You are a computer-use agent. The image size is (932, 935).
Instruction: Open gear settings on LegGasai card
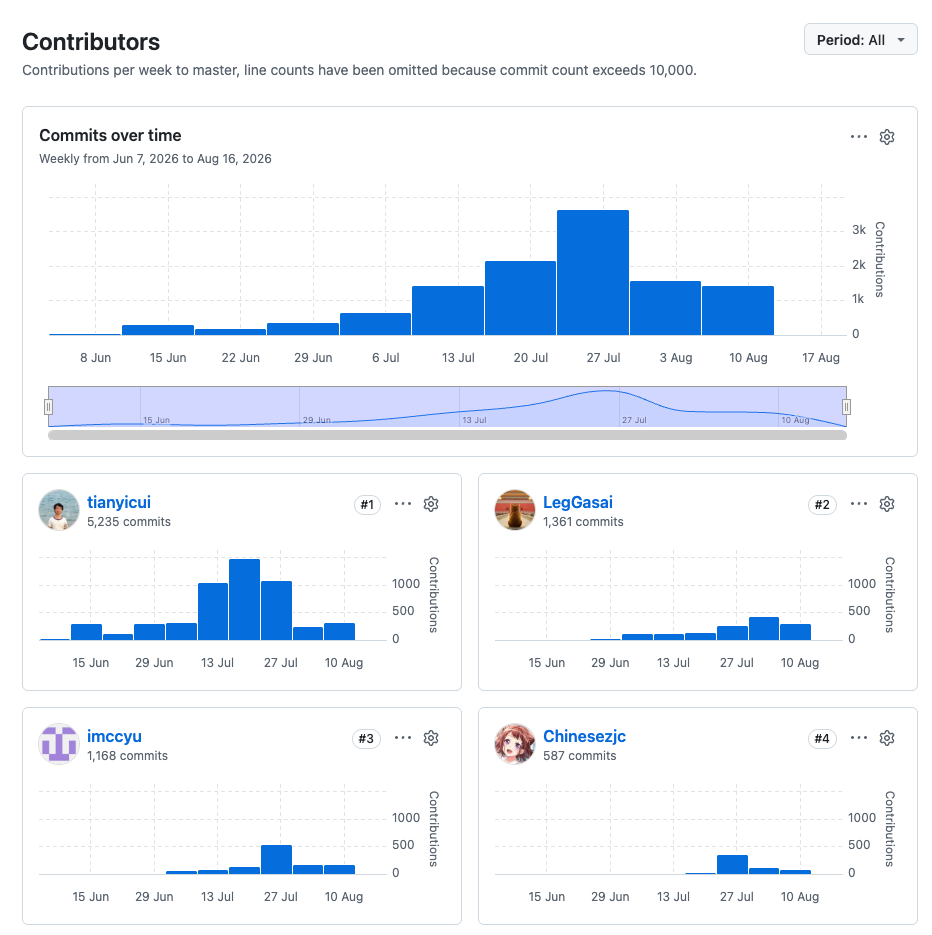point(887,504)
